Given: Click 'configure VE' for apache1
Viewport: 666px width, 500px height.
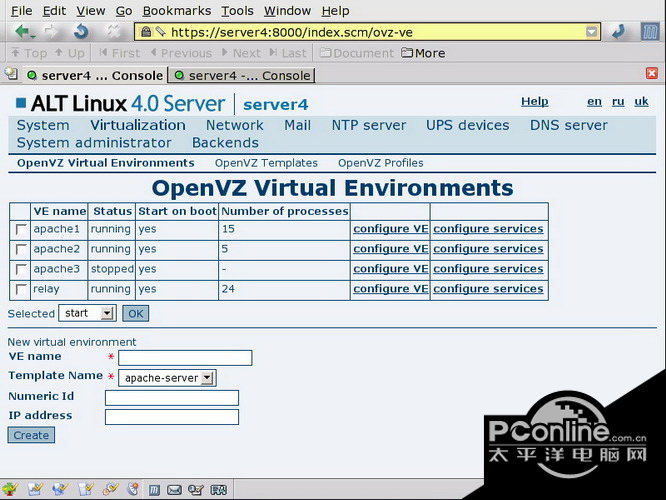Looking at the screenshot, I should pyautogui.click(x=390, y=229).
